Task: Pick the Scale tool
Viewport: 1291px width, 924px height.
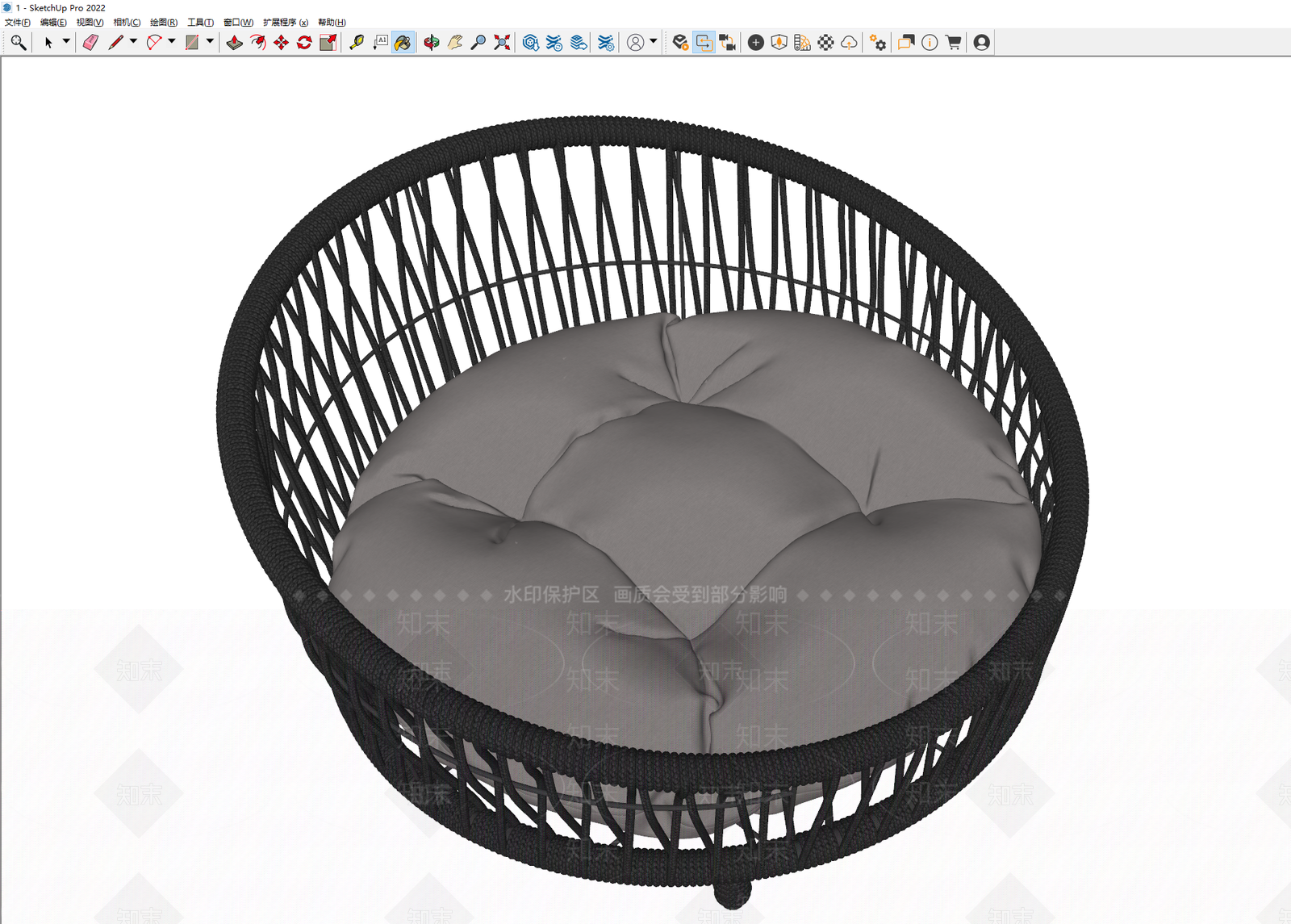Action: [x=328, y=43]
